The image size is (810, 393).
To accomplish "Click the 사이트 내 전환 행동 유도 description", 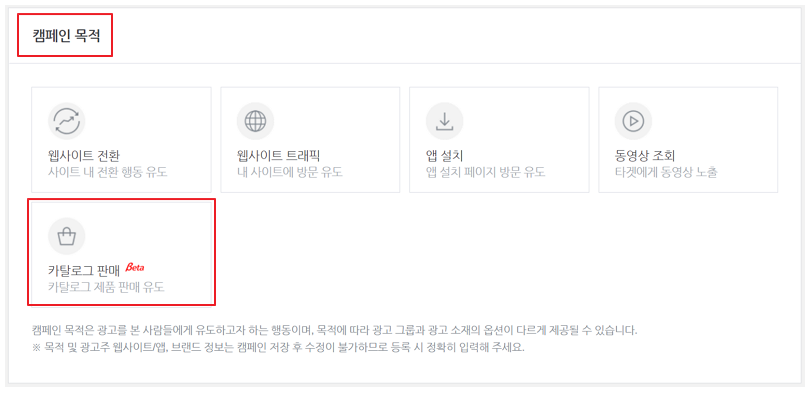I will pos(107,172).
